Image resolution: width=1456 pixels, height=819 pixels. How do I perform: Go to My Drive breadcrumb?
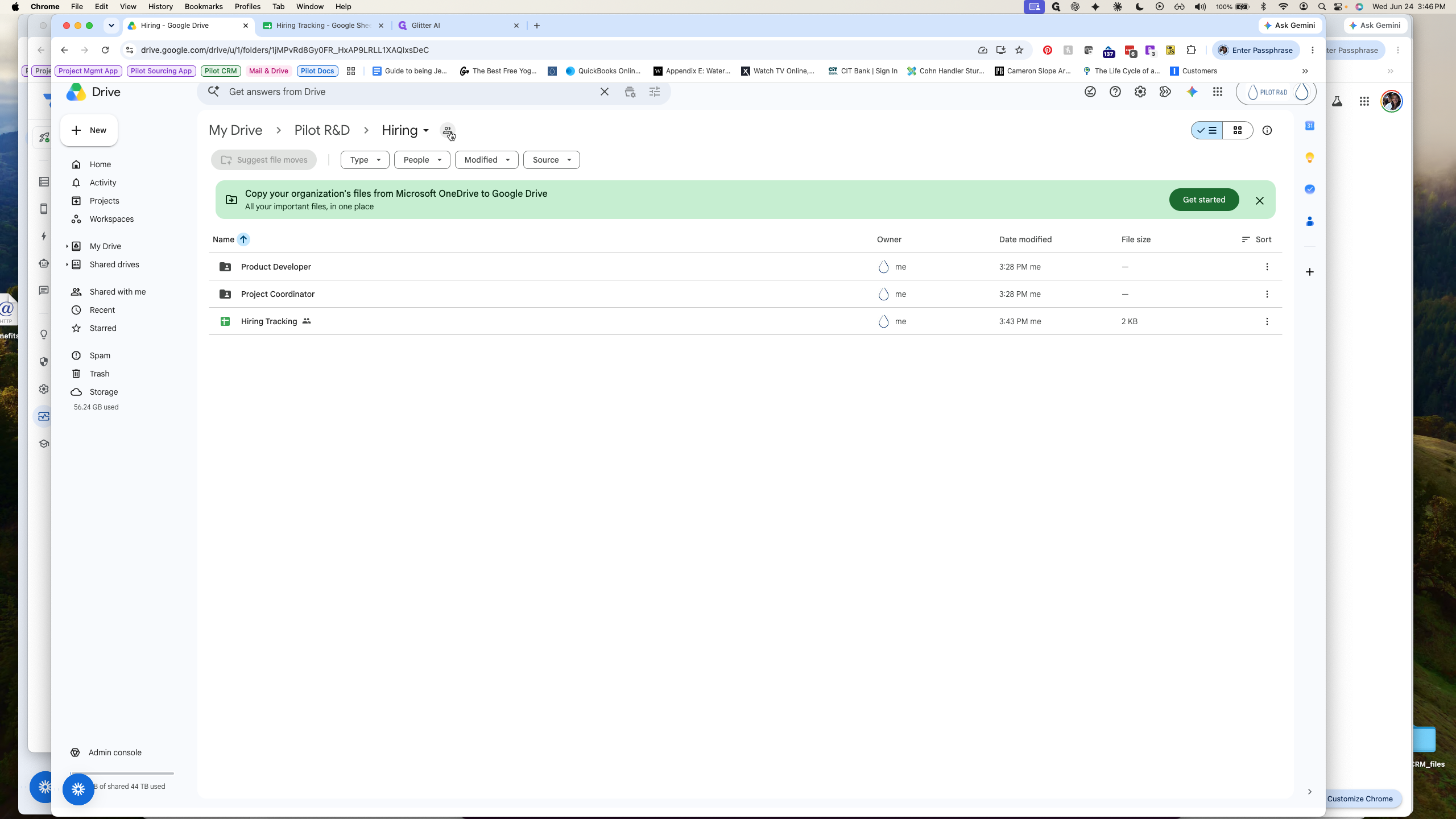point(235,130)
